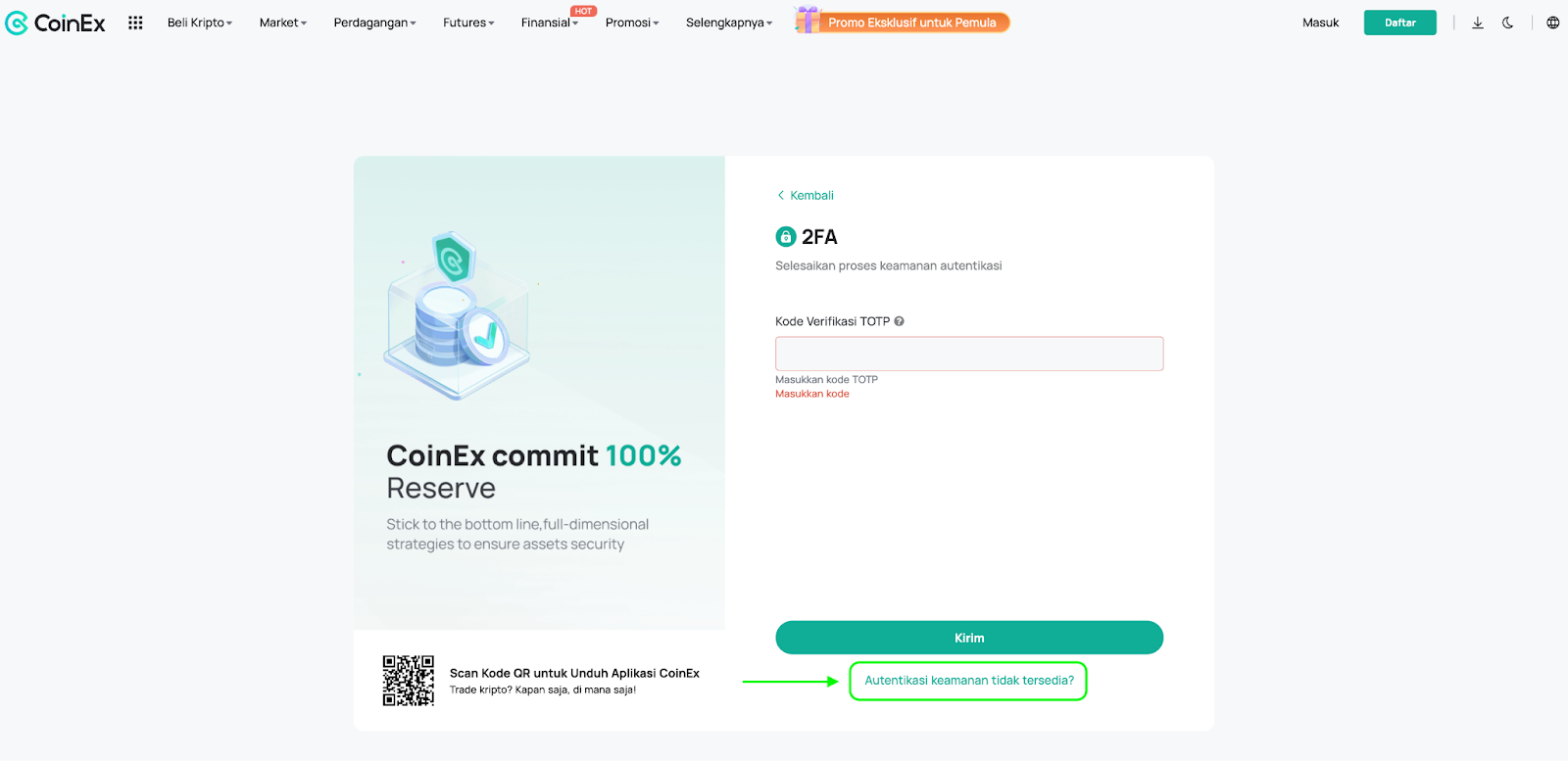
Task: Click 'Masukkan kode TOTP' hint text
Action: point(826,379)
